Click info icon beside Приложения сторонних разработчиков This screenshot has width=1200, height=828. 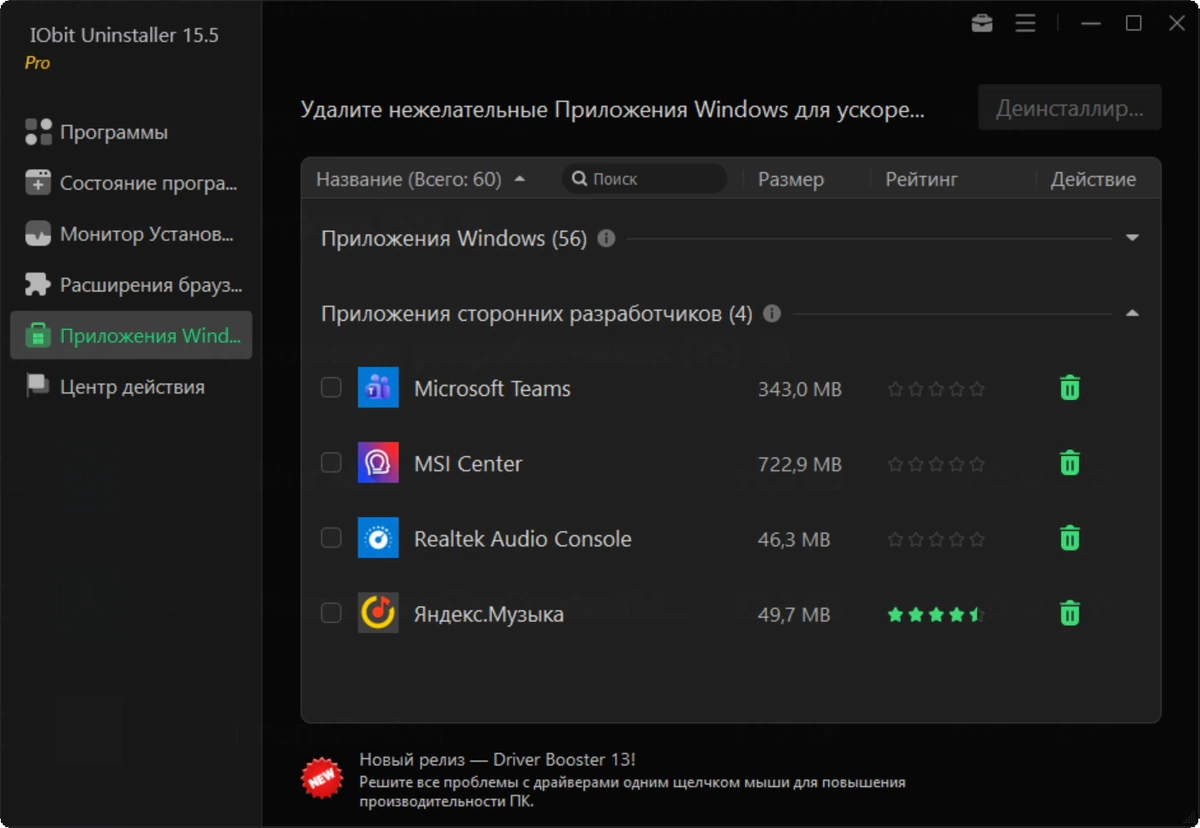tap(771, 314)
